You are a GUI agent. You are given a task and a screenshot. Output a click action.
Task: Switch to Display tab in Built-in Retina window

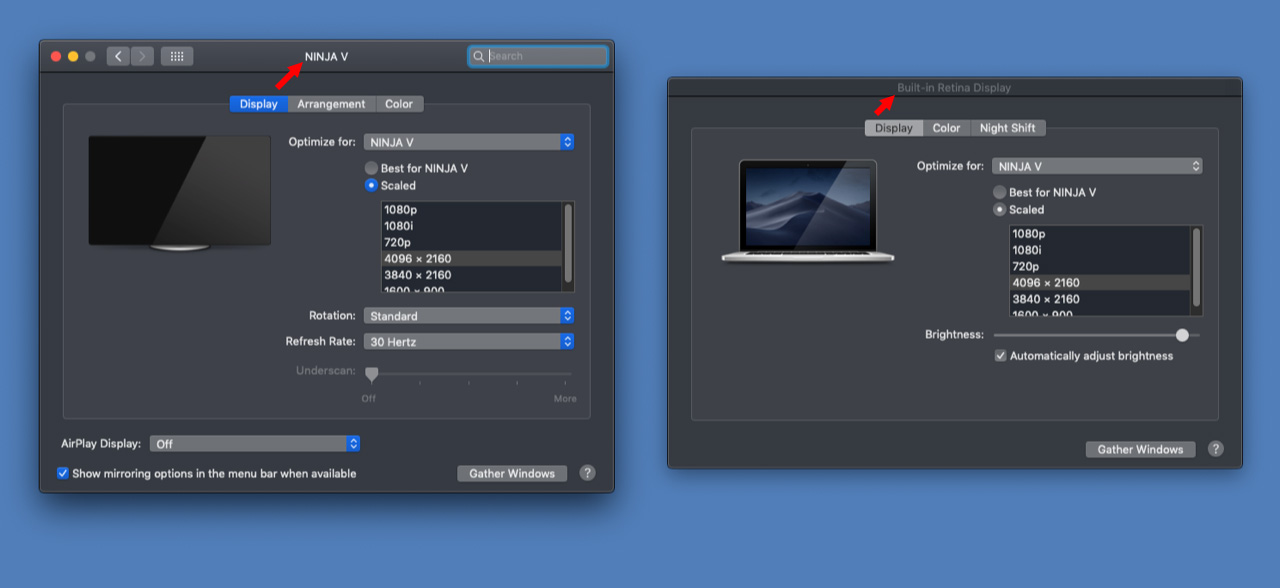tap(894, 128)
